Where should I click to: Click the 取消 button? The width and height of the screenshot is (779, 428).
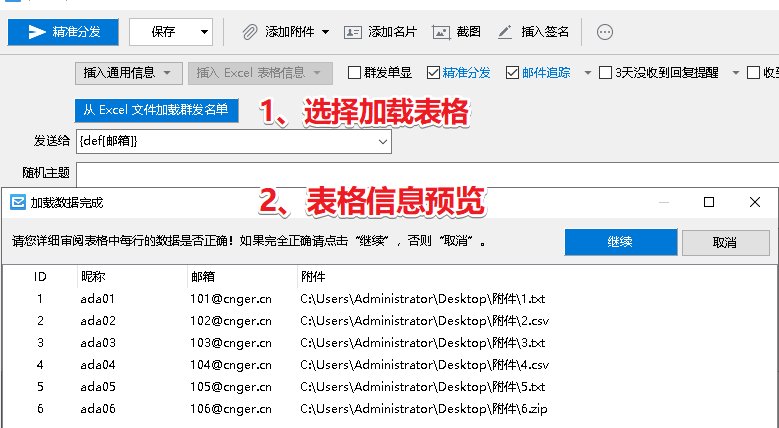click(x=725, y=243)
